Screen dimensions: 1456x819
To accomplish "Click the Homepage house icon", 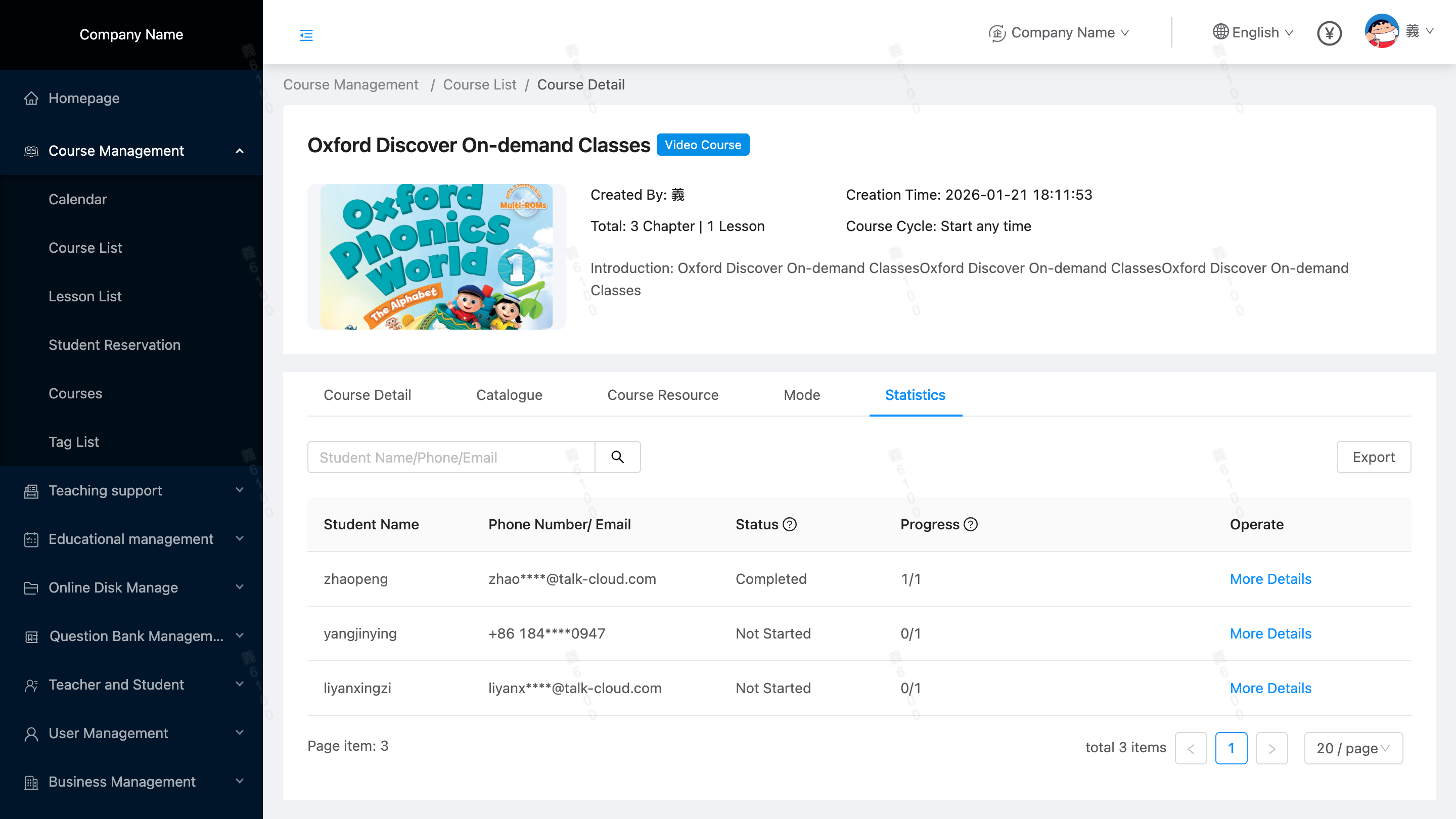I will click(x=32, y=99).
